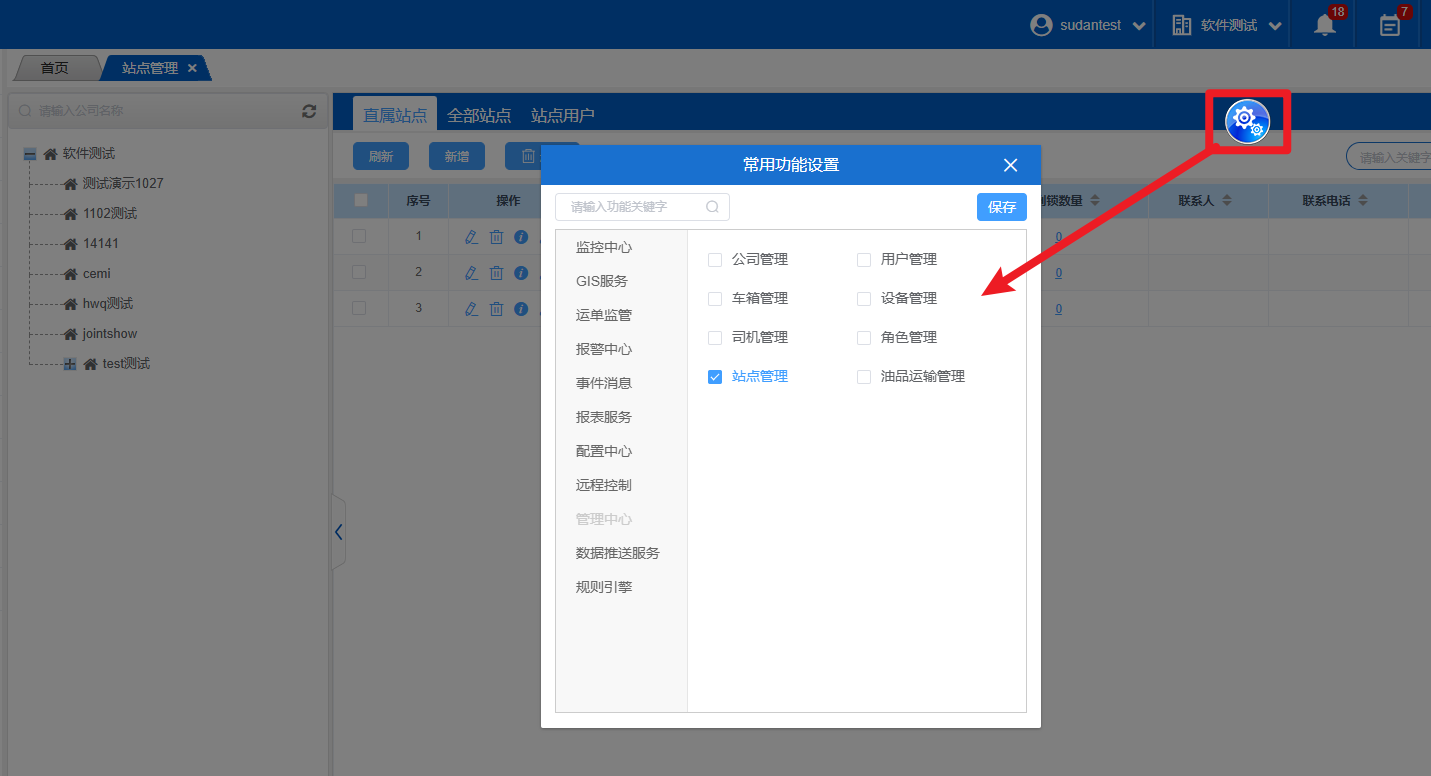Switch to the 全部站点 tab
The height and width of the screenshot is (776, 1431).
(479, 115)
